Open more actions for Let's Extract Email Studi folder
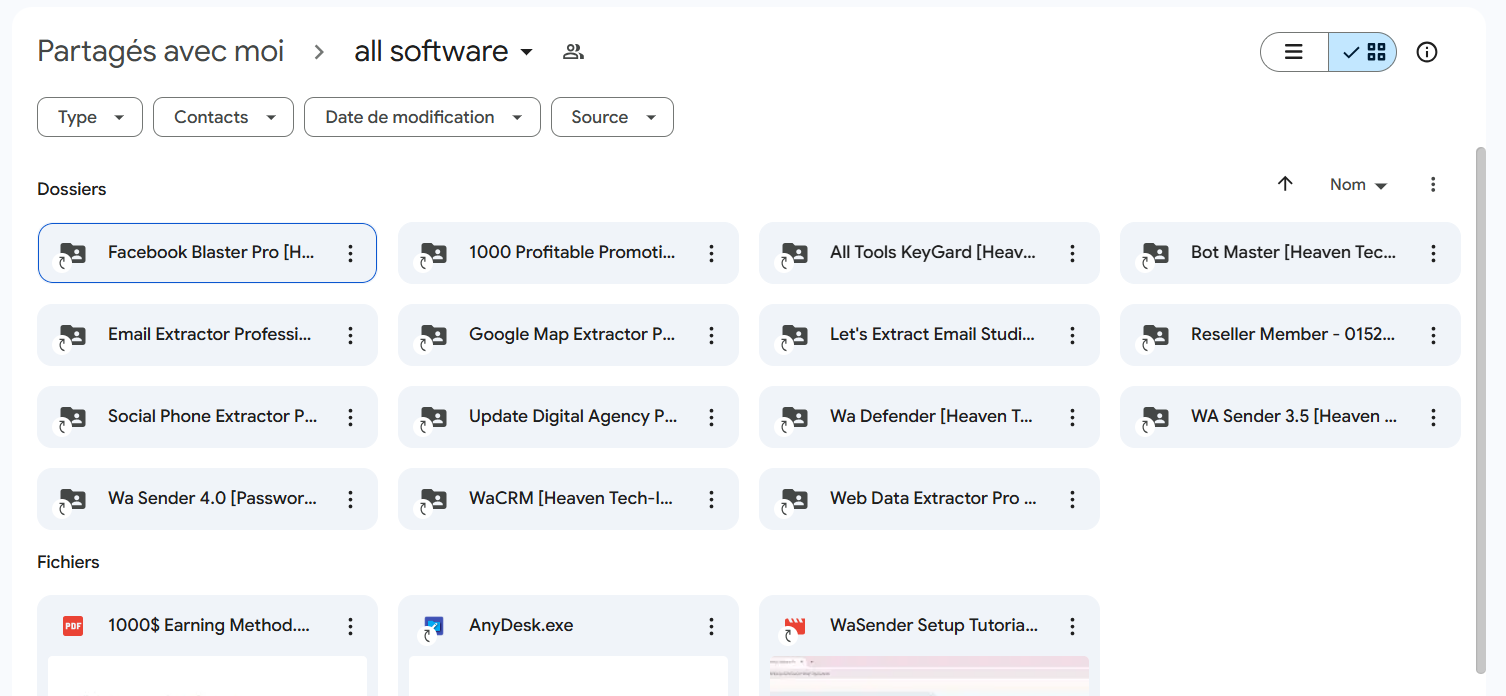The width and height of the screenshot is (1506, 696). pos(1073,335)
